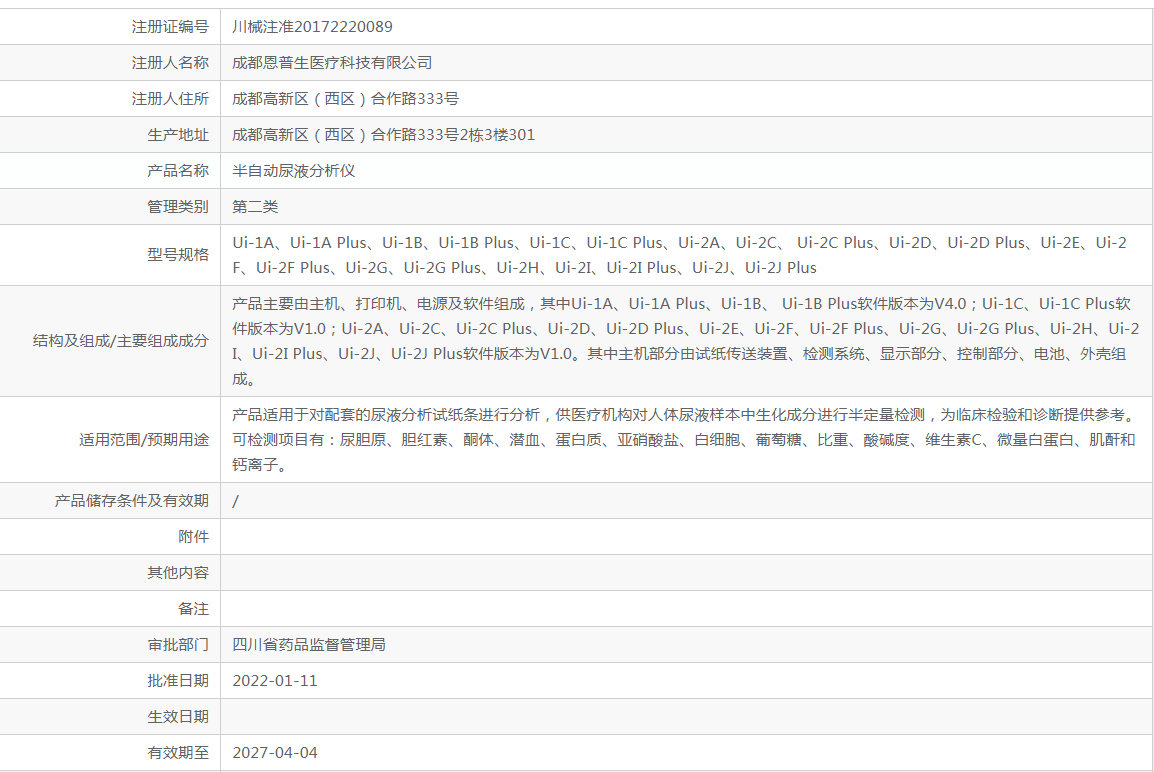Viewport: 1154px width, 772px height.
Task: Select management category value 第二类
Action: coord(255,207)
